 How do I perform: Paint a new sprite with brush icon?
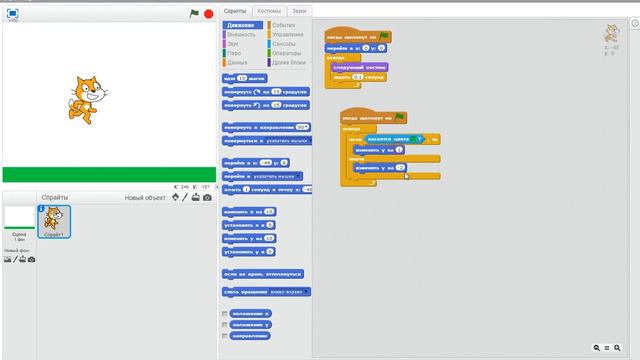coord(185,197)
